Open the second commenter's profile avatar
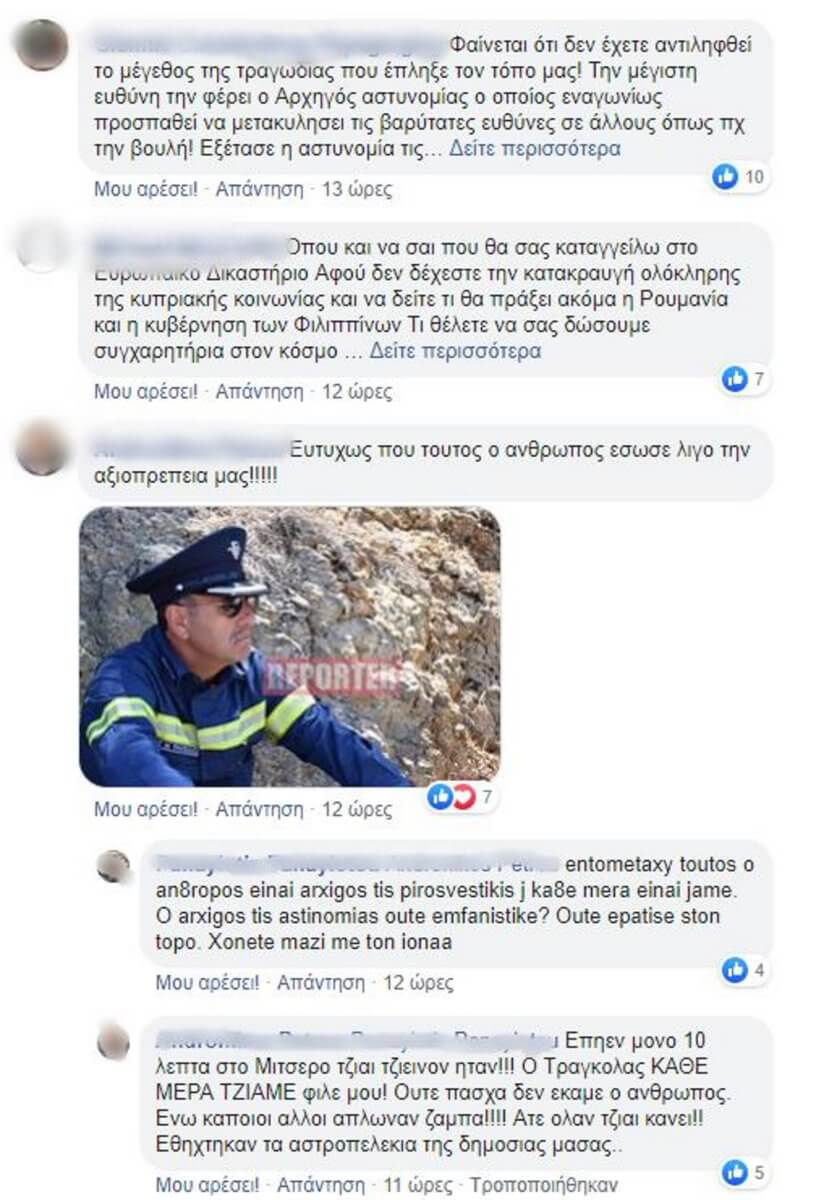Viewport: 824px width, 1200px height. [43, 246]
